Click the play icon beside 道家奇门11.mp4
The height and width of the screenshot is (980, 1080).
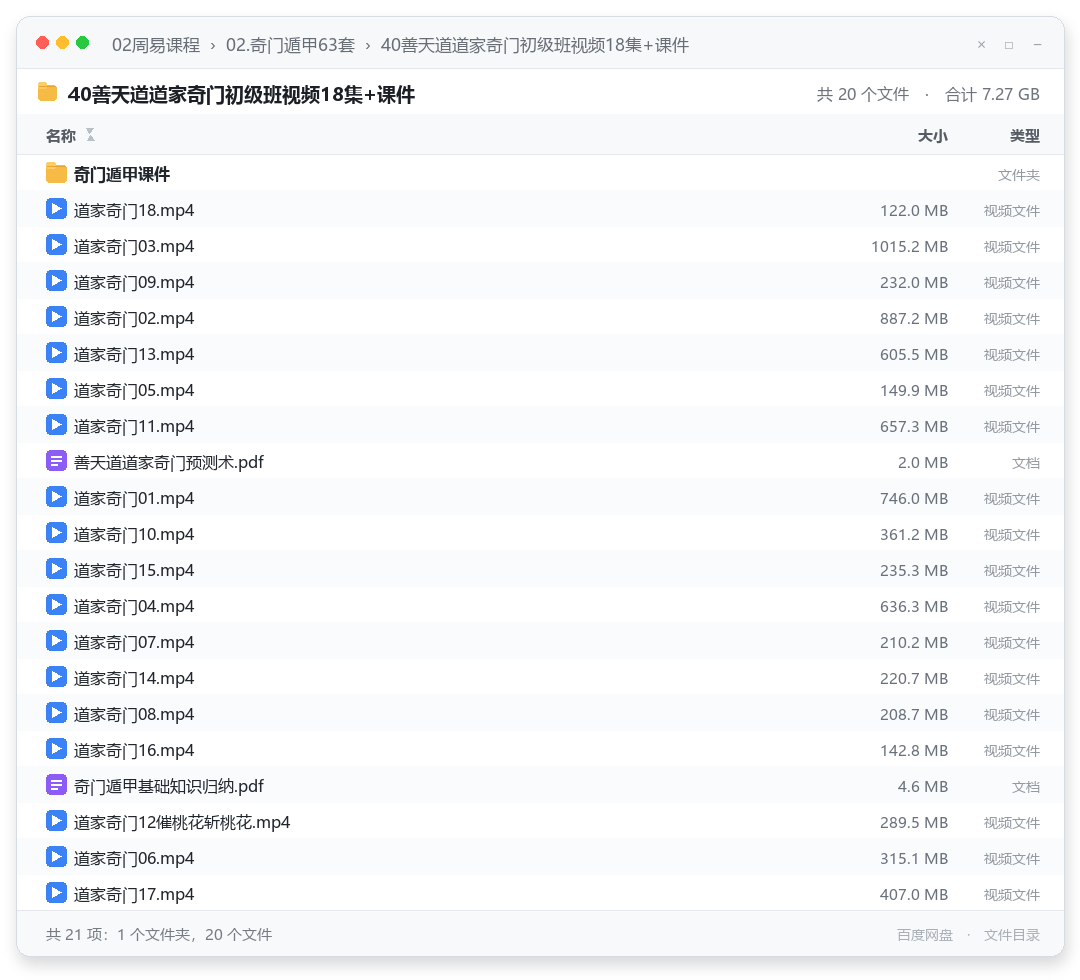tap(56, 425)
